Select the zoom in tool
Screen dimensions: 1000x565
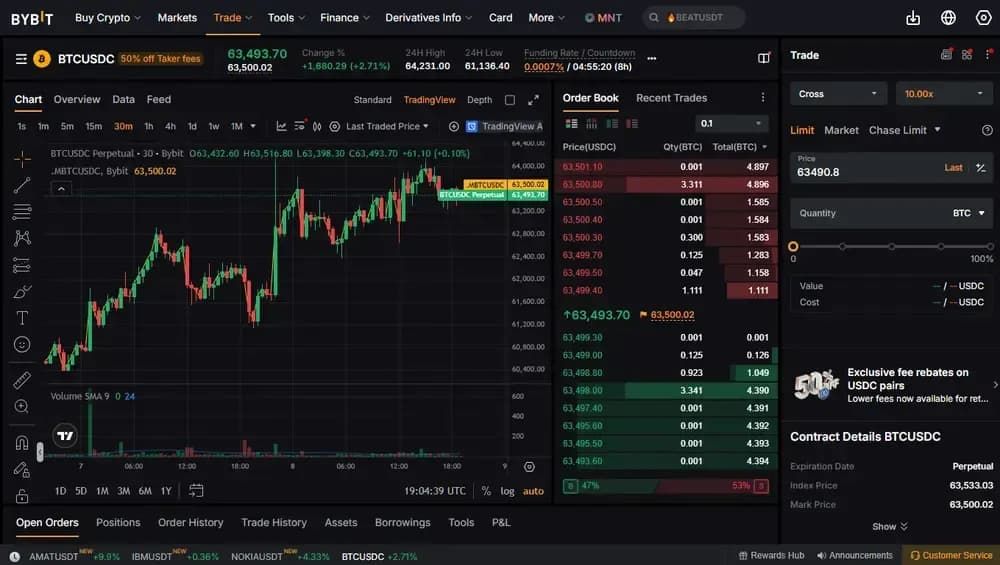tap(22, 407)
